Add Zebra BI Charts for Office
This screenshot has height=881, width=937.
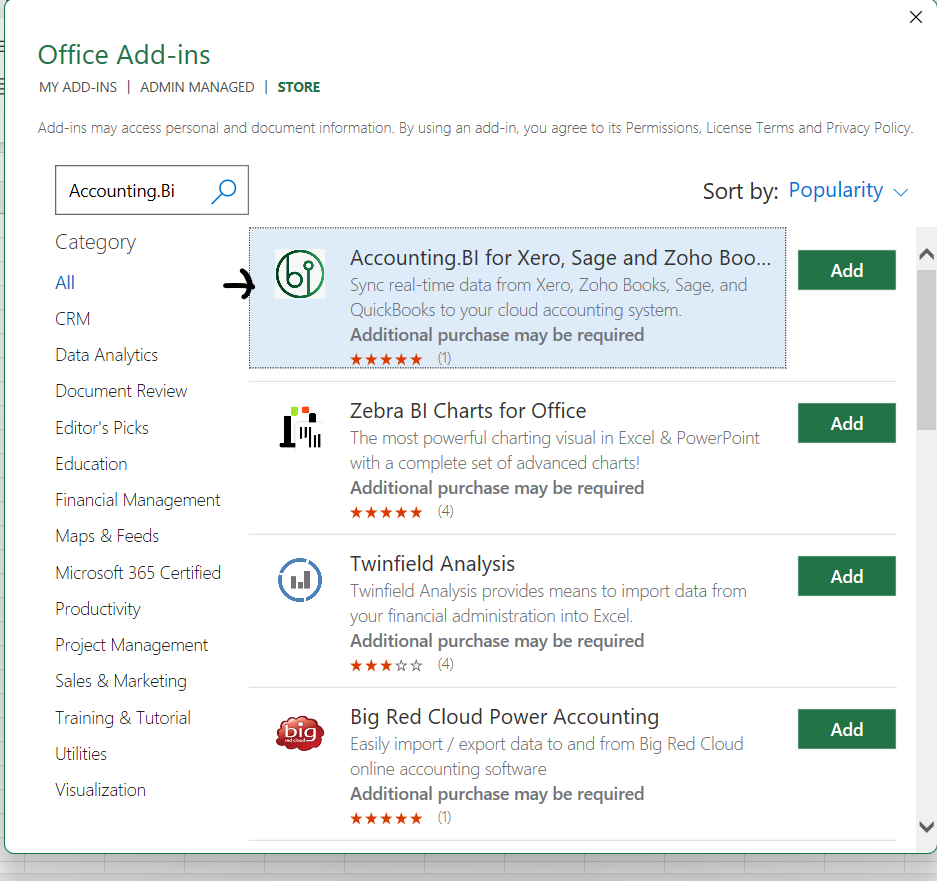tap(847, 423)
